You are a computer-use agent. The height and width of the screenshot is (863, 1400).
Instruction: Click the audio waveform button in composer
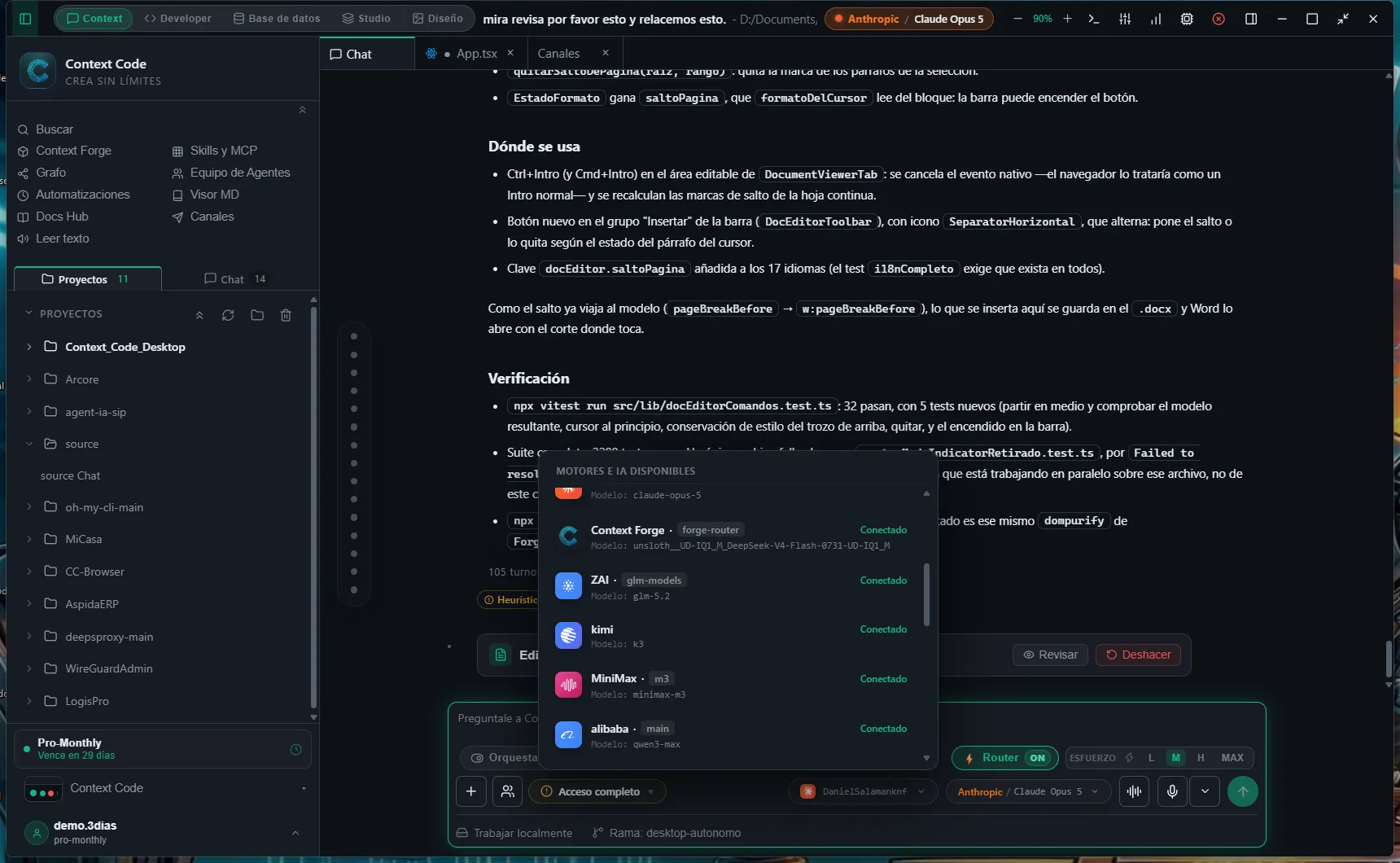coord(1134,791)
